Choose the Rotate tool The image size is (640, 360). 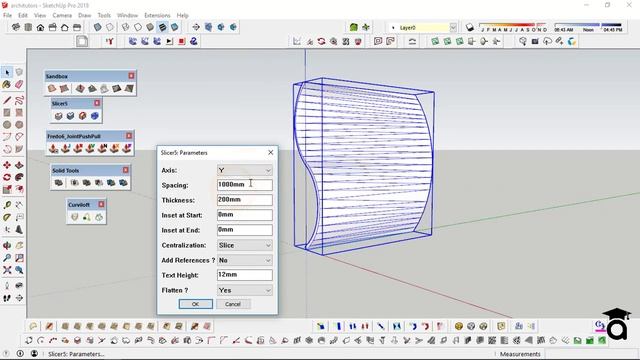coord(7,178)
